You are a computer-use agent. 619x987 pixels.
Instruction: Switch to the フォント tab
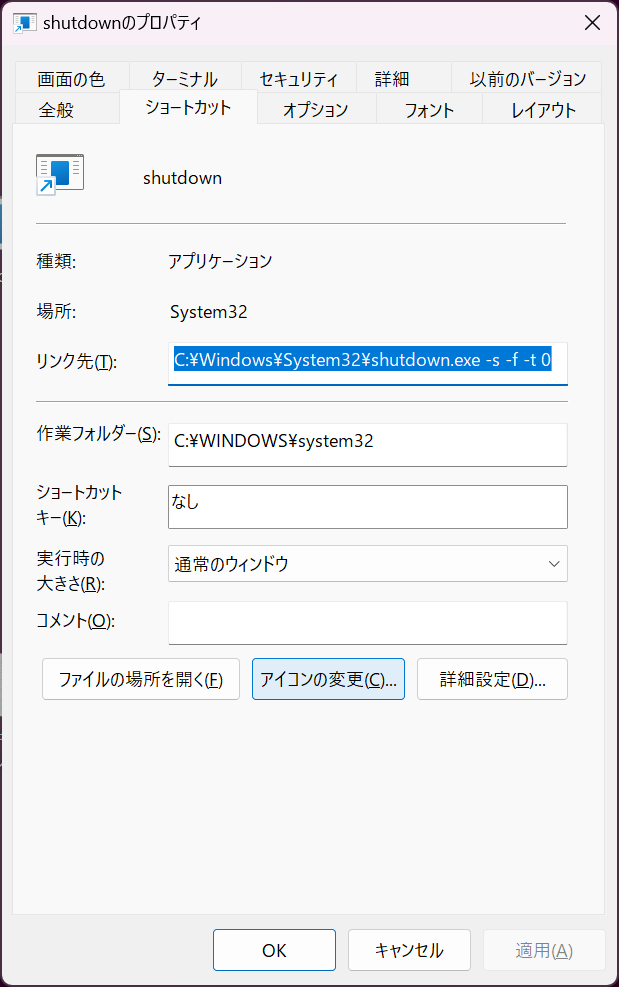[429, 109]
